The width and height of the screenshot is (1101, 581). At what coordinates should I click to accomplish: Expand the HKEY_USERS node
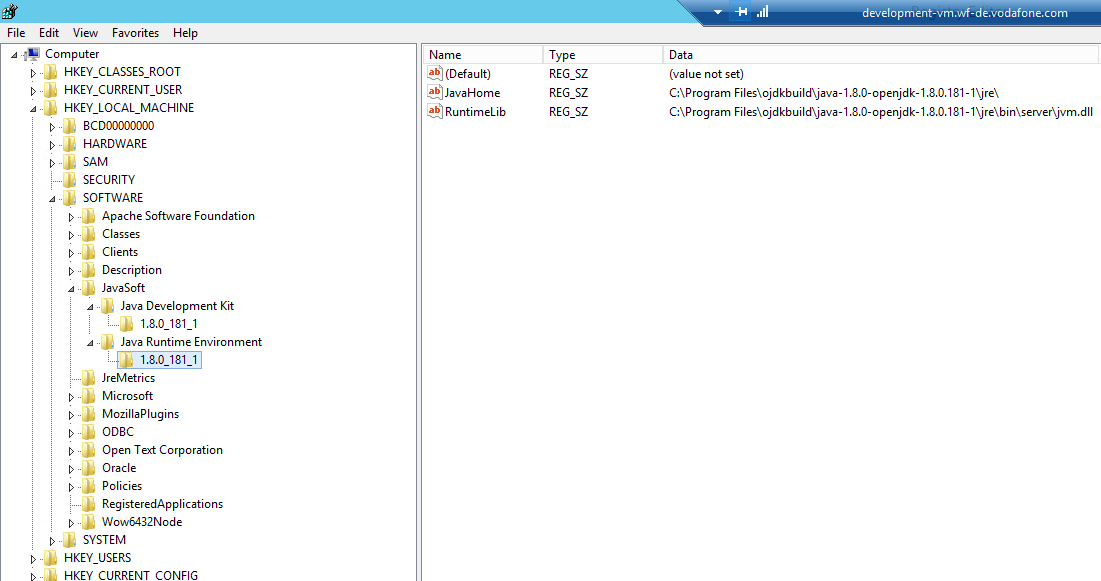33,559
